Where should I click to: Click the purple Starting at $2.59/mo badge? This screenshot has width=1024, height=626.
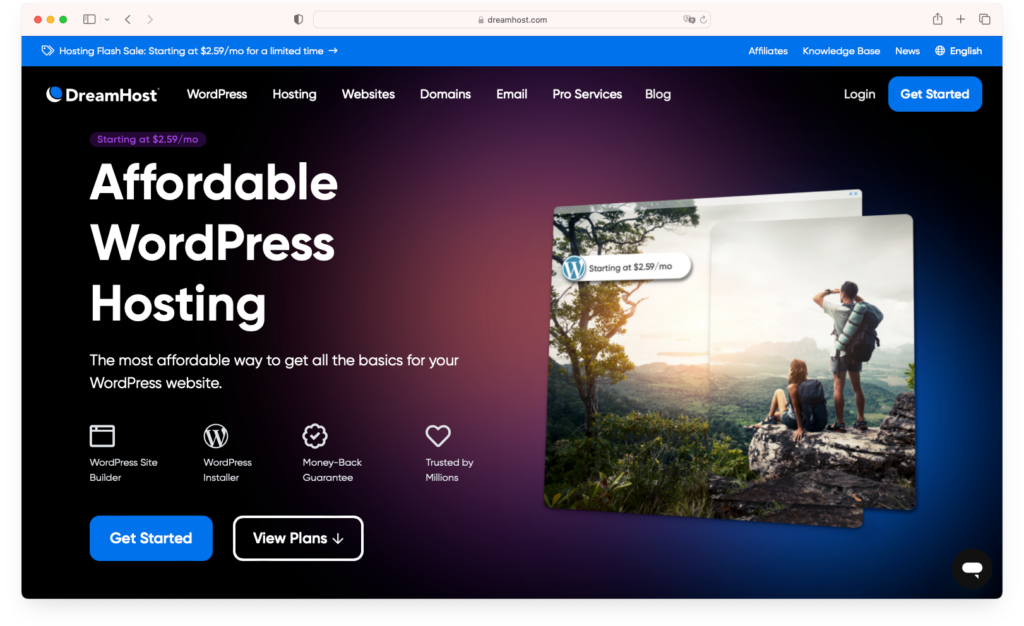[148, 139]
